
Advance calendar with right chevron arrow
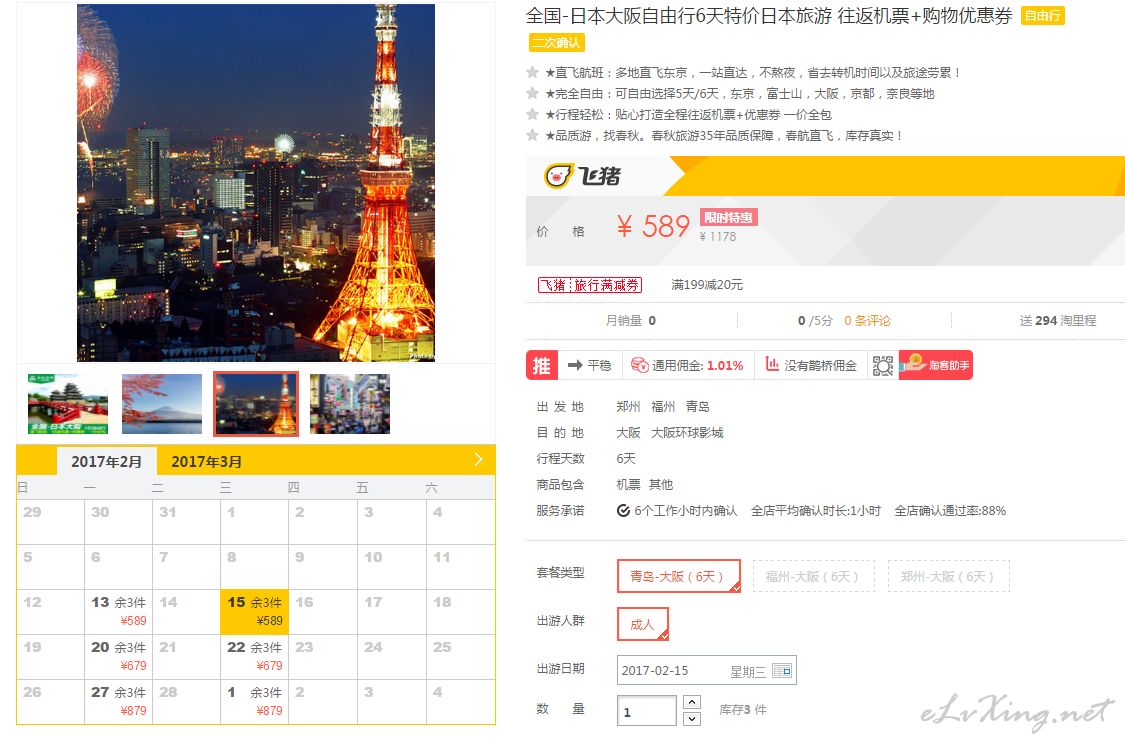[x=479, y=460]
